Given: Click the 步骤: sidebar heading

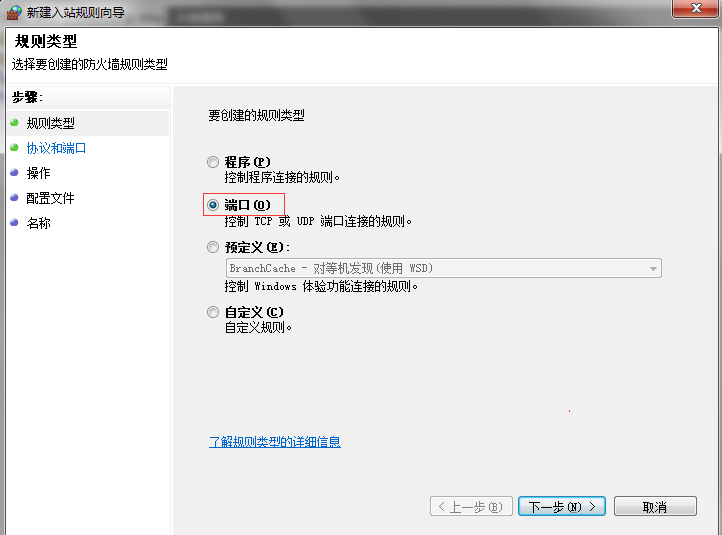Looking at the screenshot, I should [x=27, y=98].
